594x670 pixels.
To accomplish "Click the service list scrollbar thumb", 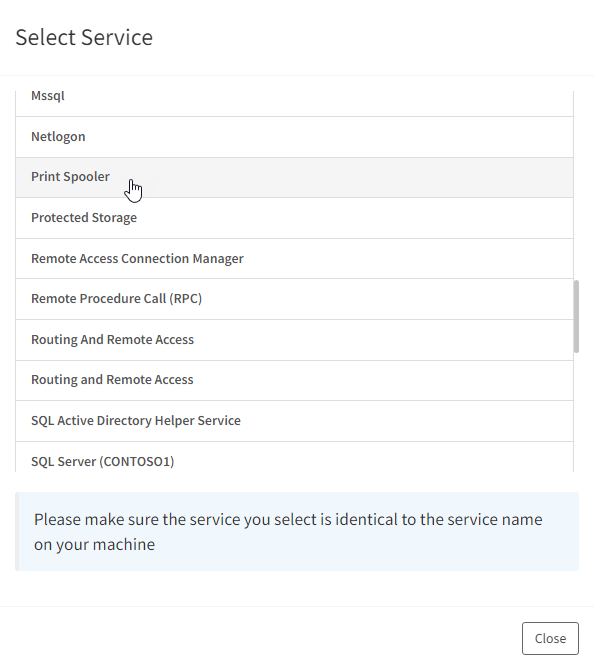I will point(576,316).
